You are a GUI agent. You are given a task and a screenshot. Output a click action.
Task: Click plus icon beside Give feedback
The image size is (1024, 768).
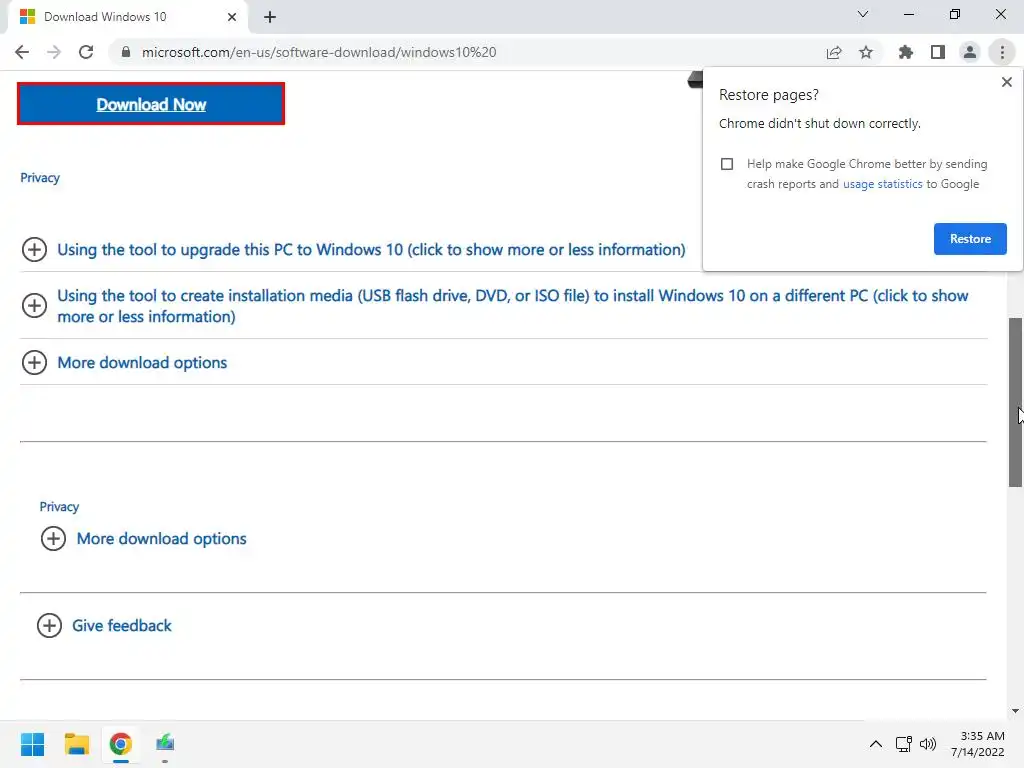tap(49, 626)
